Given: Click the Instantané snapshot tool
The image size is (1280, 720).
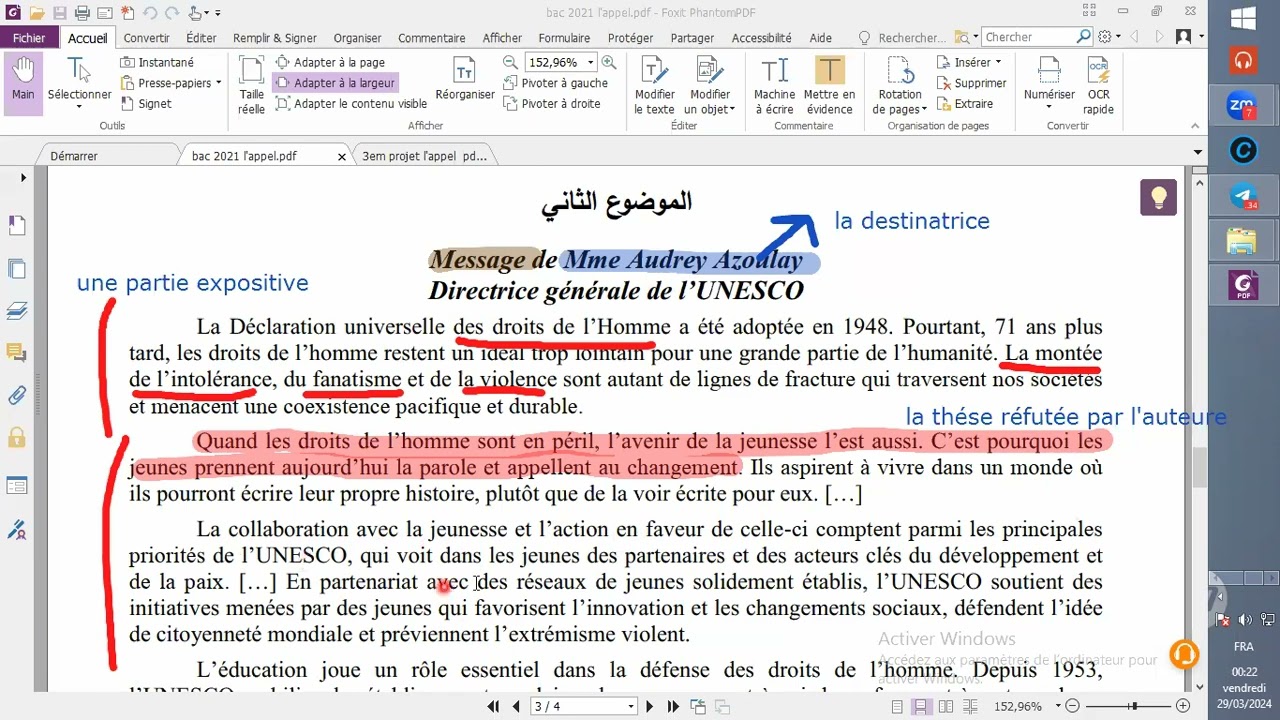Looking at the screenshot, I should [x=157, y=62].
